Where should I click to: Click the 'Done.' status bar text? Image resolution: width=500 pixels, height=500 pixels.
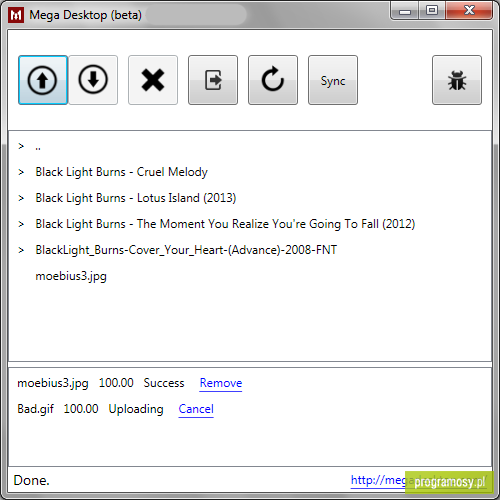(x=31, y=480)
